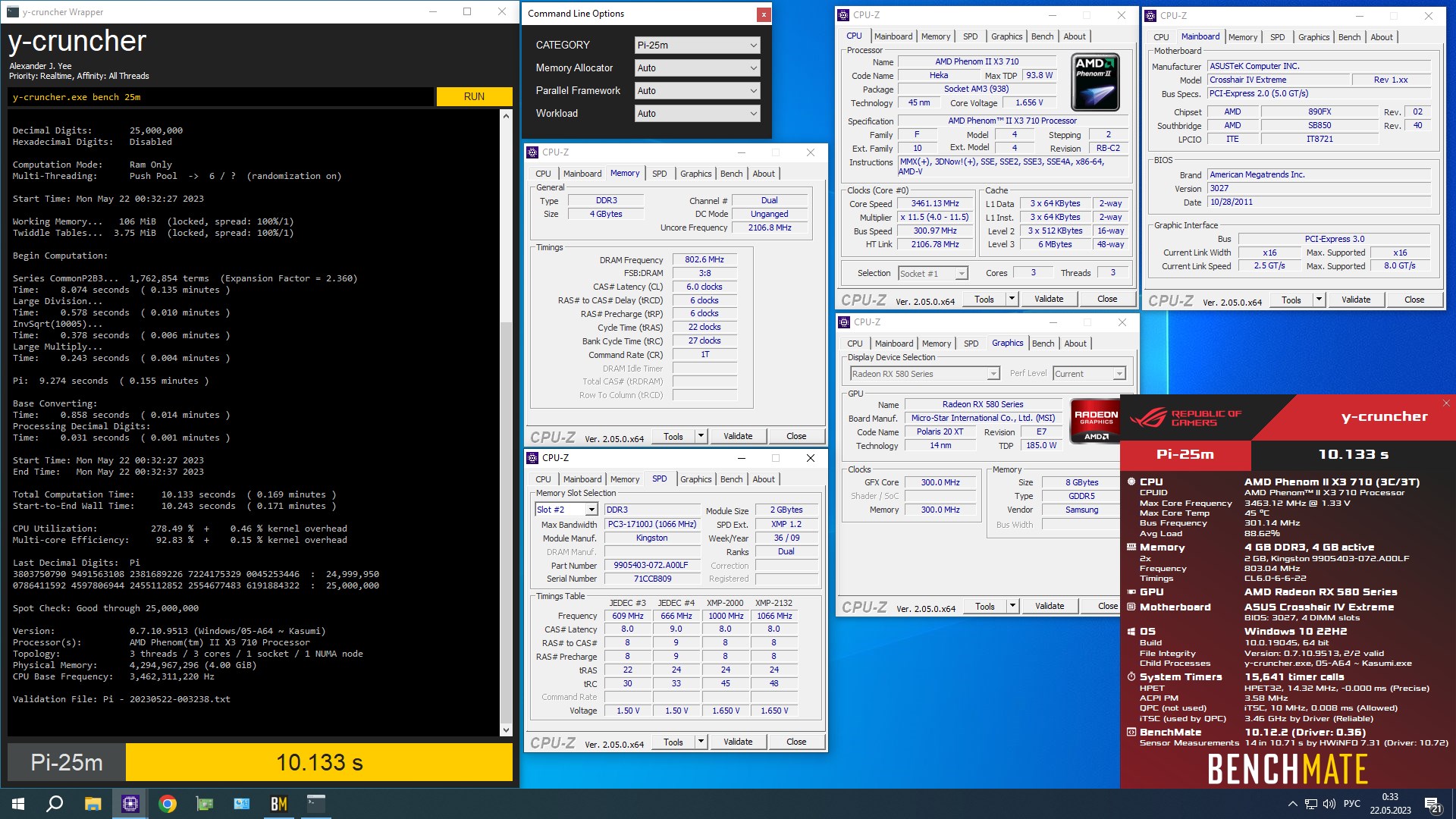Open CATEGORY dropdown showing Pi-25m
The image size is (1456, 819).
696,45
